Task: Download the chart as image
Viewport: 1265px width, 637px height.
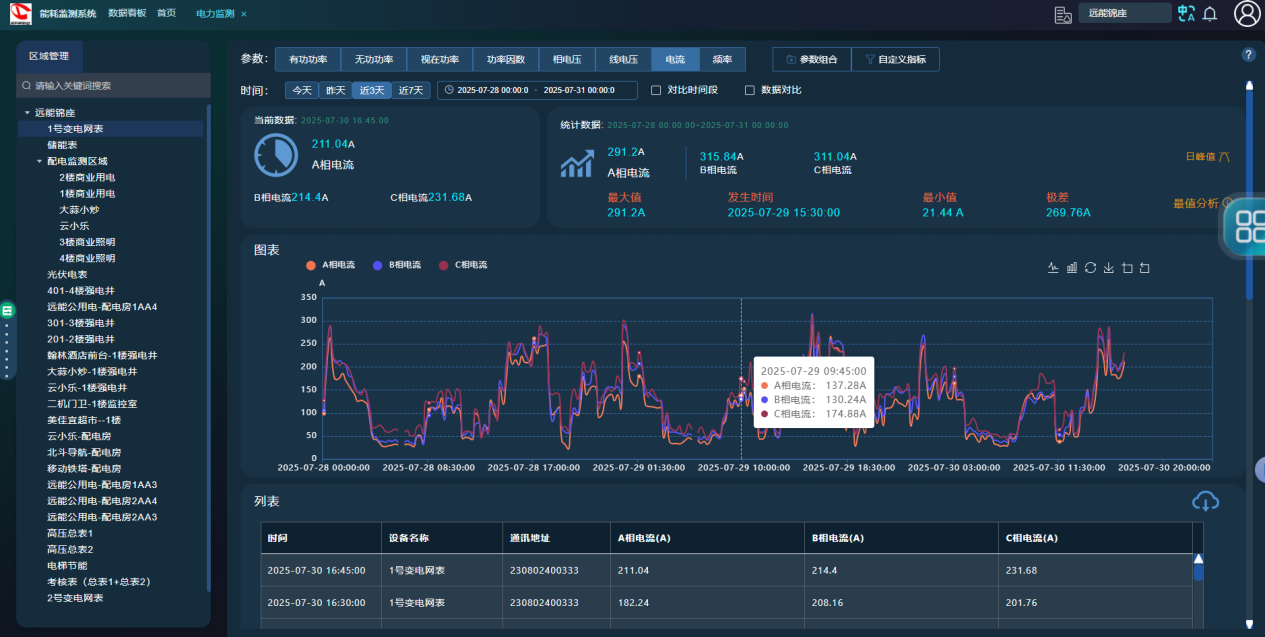Action: pyautogui.click(x=1109, y=268)
